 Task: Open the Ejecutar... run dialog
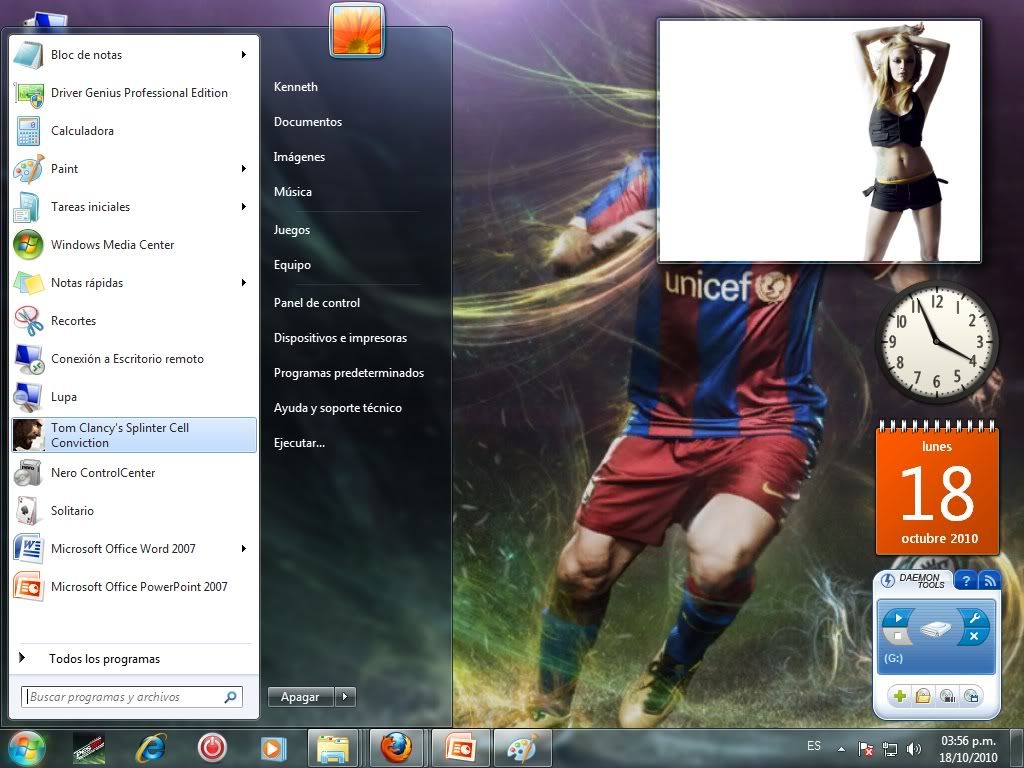pos(299,443)
